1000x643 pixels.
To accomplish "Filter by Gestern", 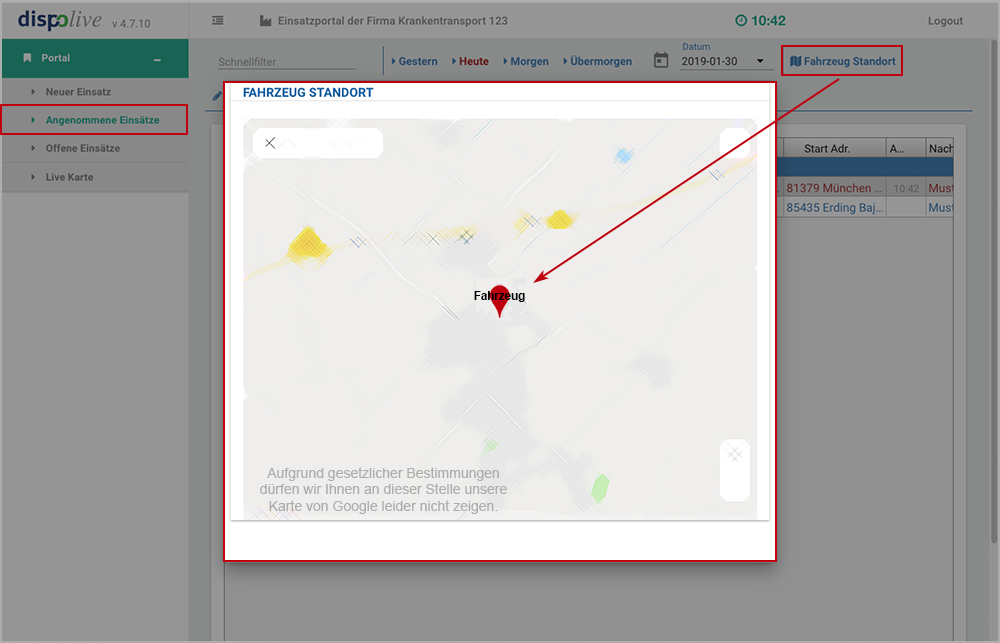I will 417,61.
